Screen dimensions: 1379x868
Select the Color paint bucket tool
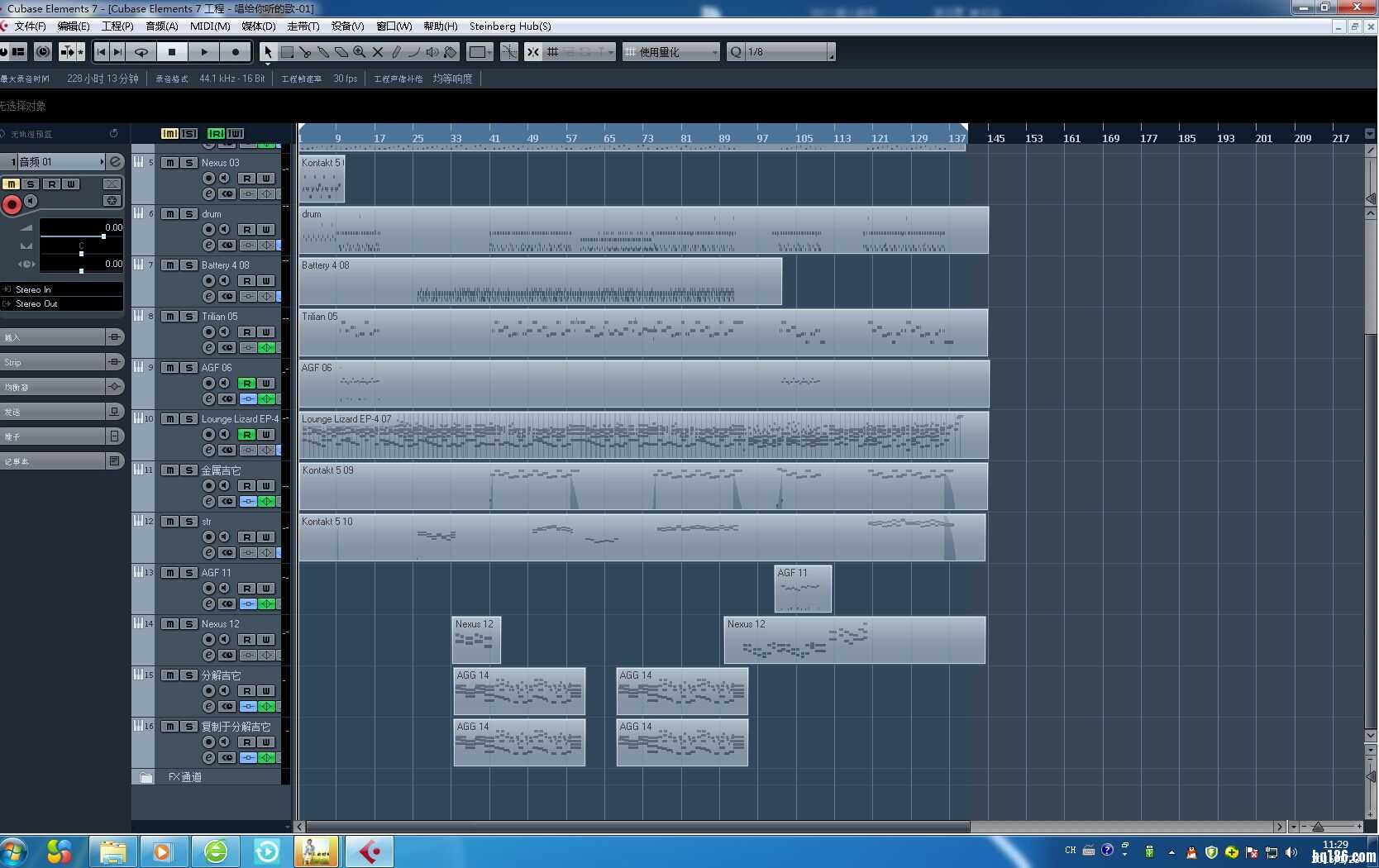click(x=451, y=52)
